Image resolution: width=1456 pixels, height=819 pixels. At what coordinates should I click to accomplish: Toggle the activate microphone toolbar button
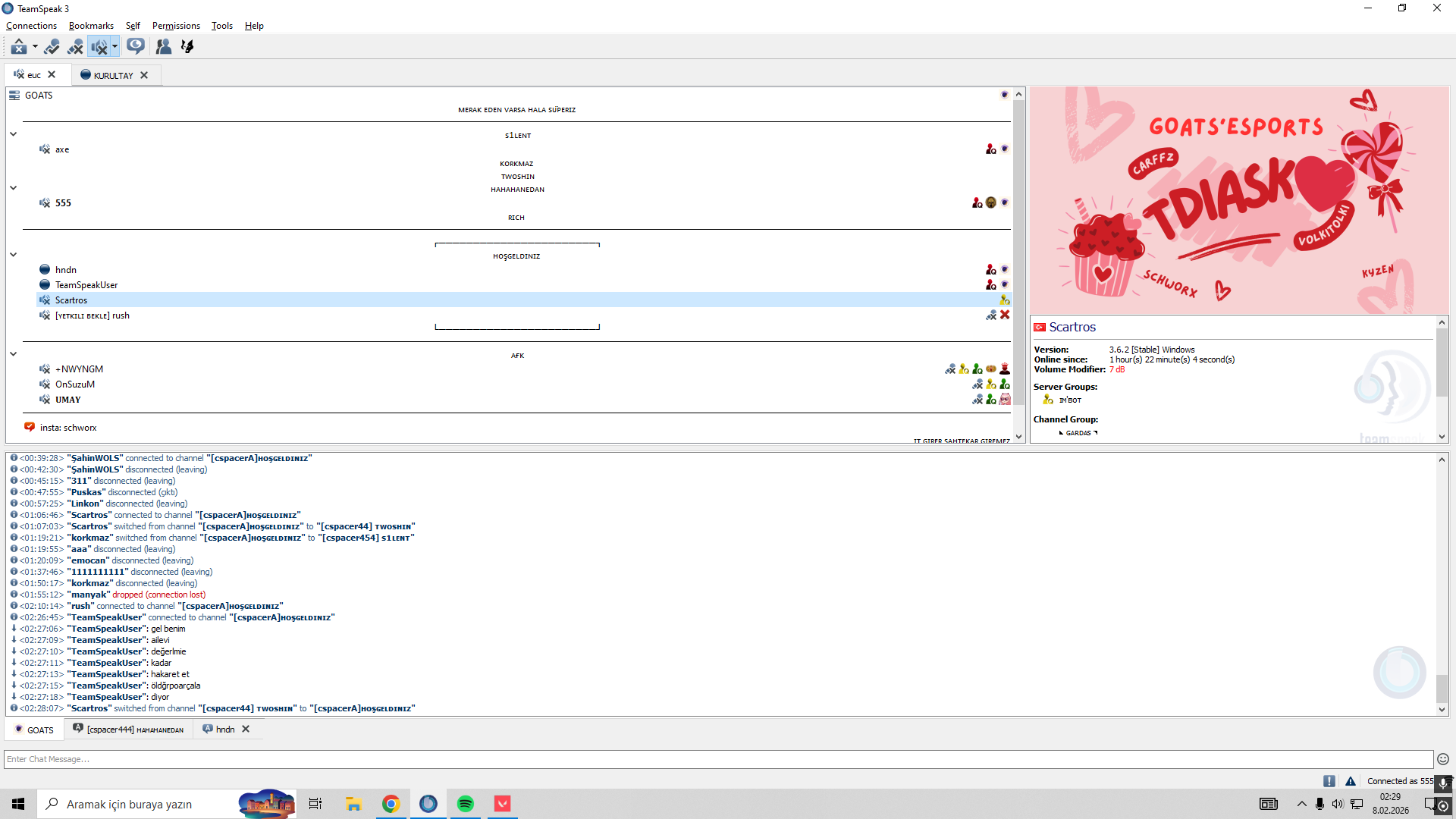point(52,47)
